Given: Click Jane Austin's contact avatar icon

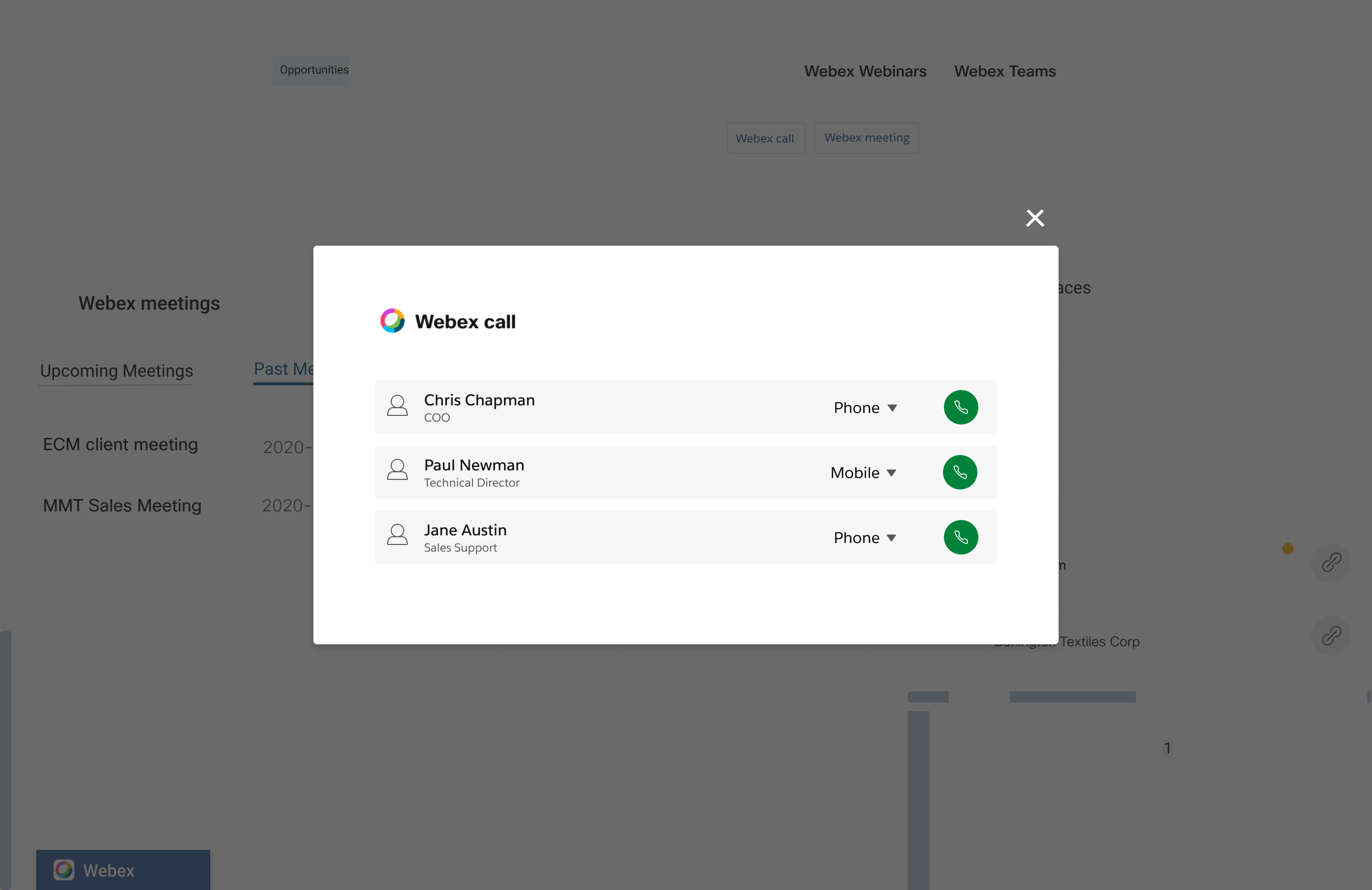Looking at the screenshot, I should (397, 535).
